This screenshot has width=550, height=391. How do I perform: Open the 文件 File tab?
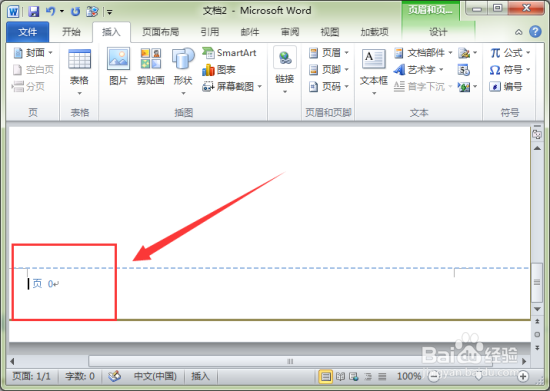coord(27,32)
